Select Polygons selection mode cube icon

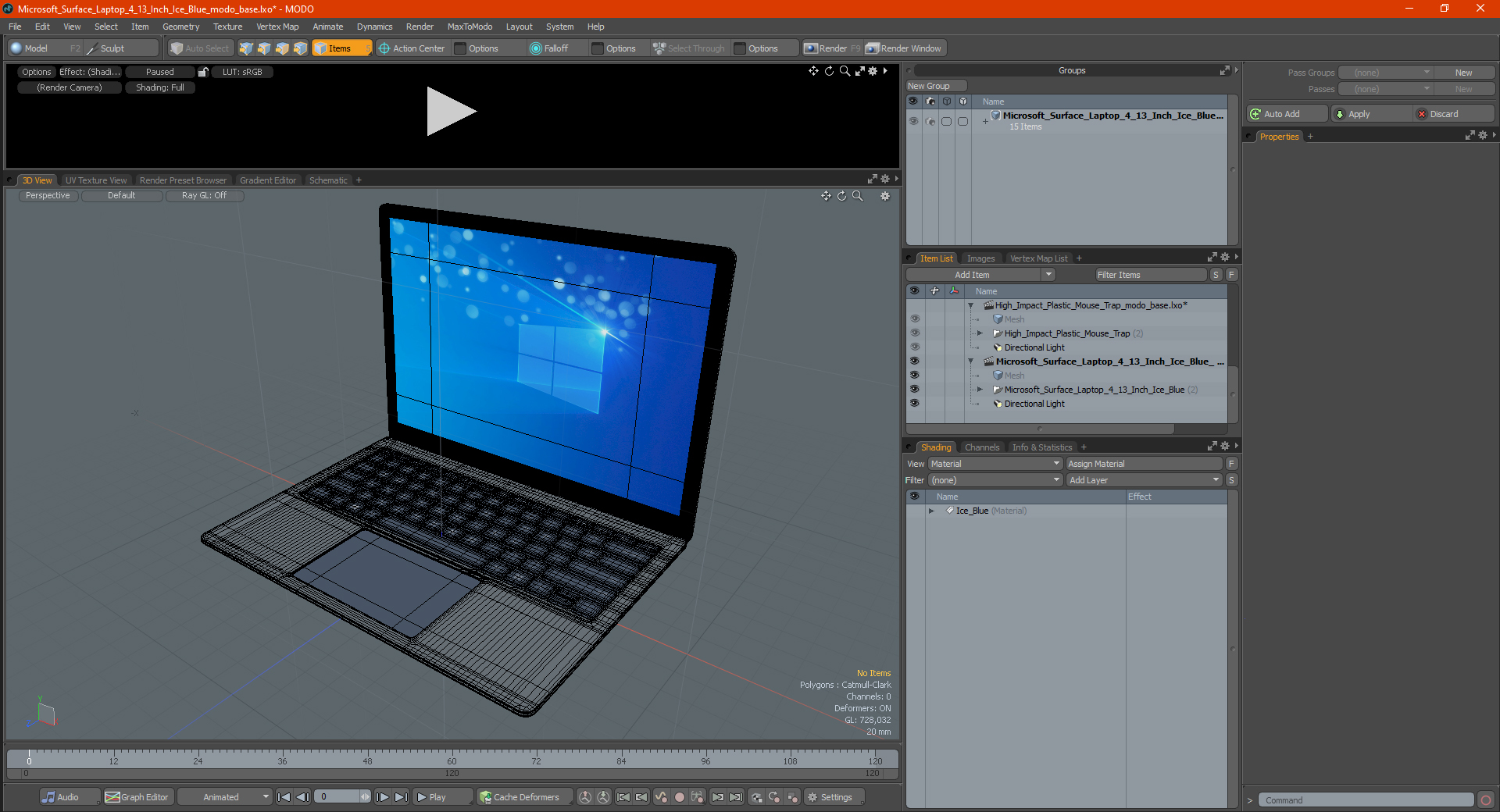point(282,48)
